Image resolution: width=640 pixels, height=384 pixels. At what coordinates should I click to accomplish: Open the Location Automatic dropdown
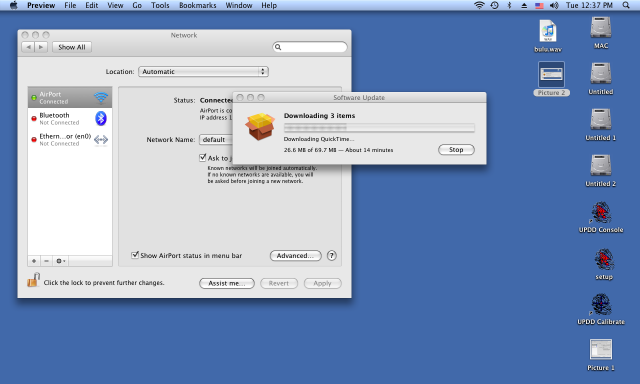(x=203, y=71)
